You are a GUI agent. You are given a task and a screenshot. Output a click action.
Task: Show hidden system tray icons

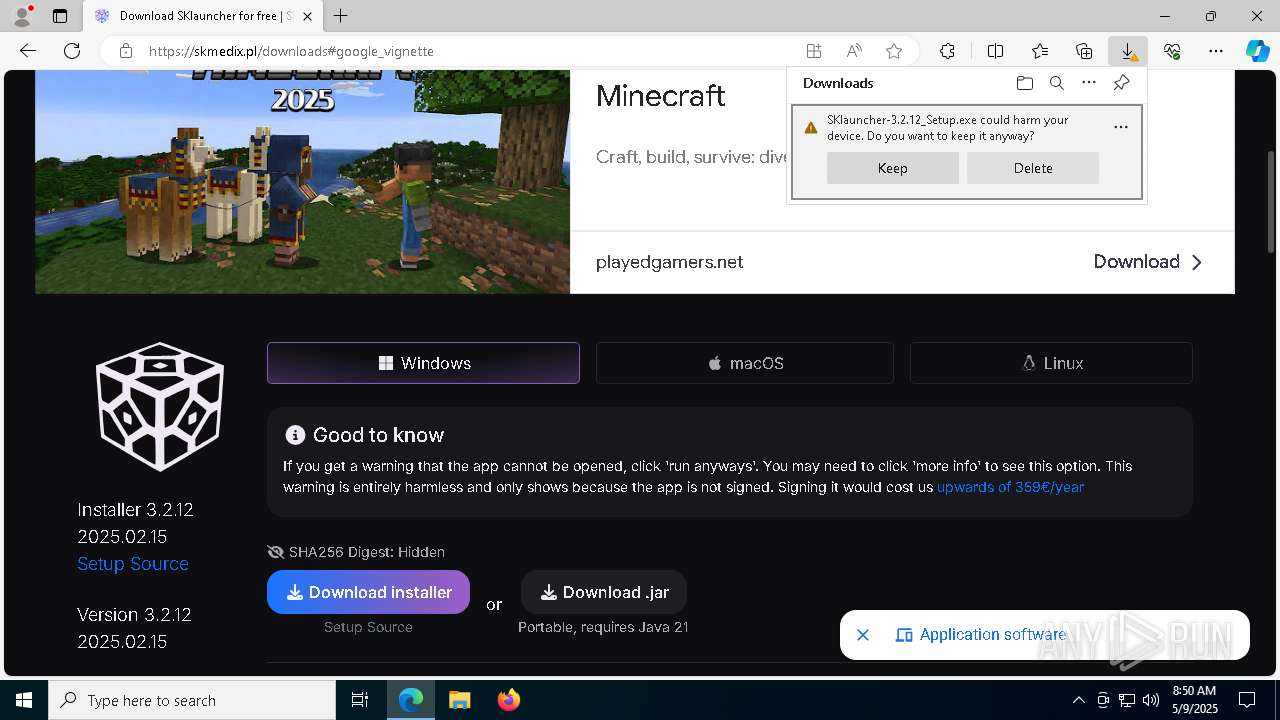pos(1078,700)
